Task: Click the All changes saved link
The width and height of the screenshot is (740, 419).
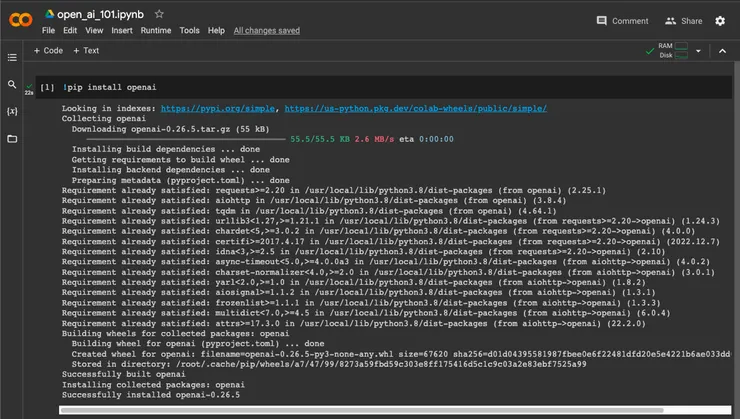Action: 267,31
